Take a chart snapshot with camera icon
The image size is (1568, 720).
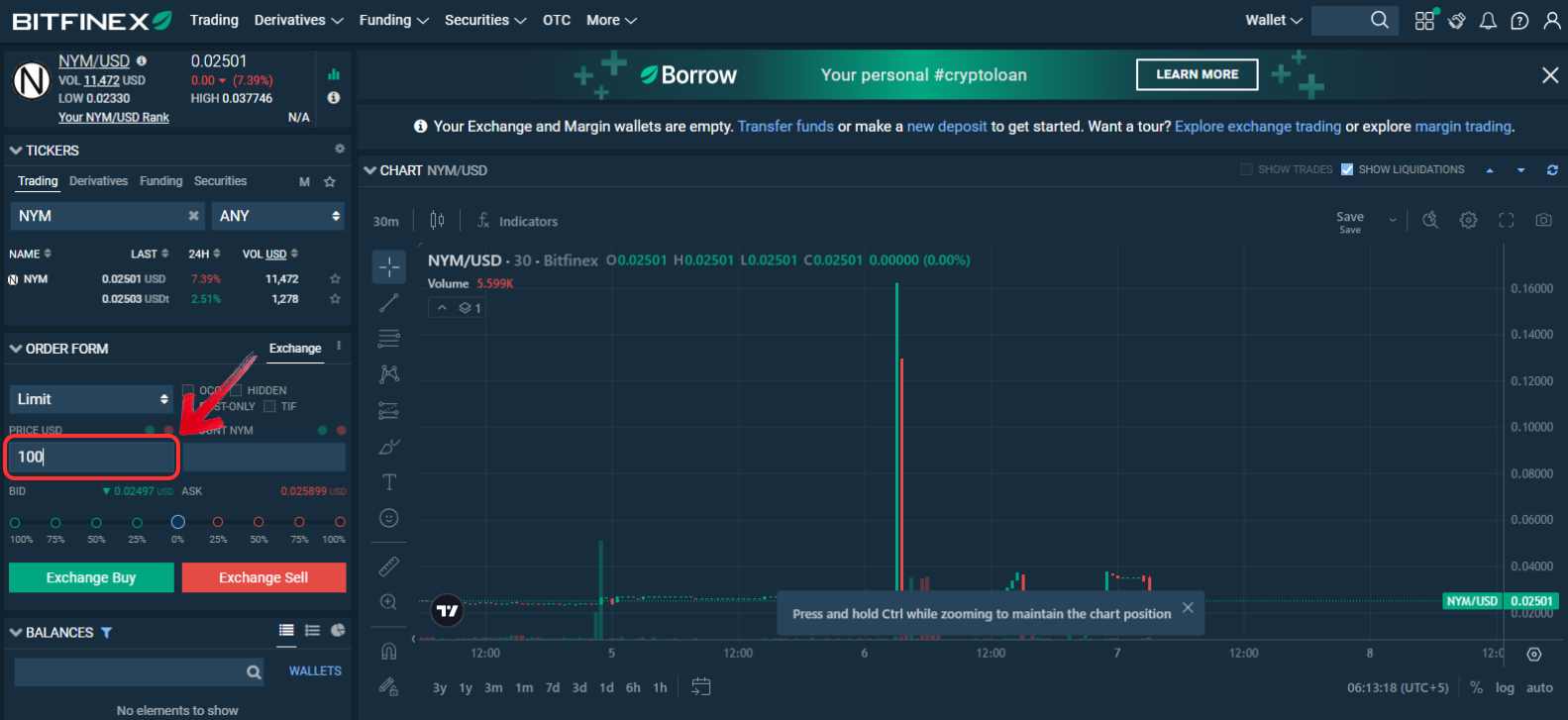1543,220
